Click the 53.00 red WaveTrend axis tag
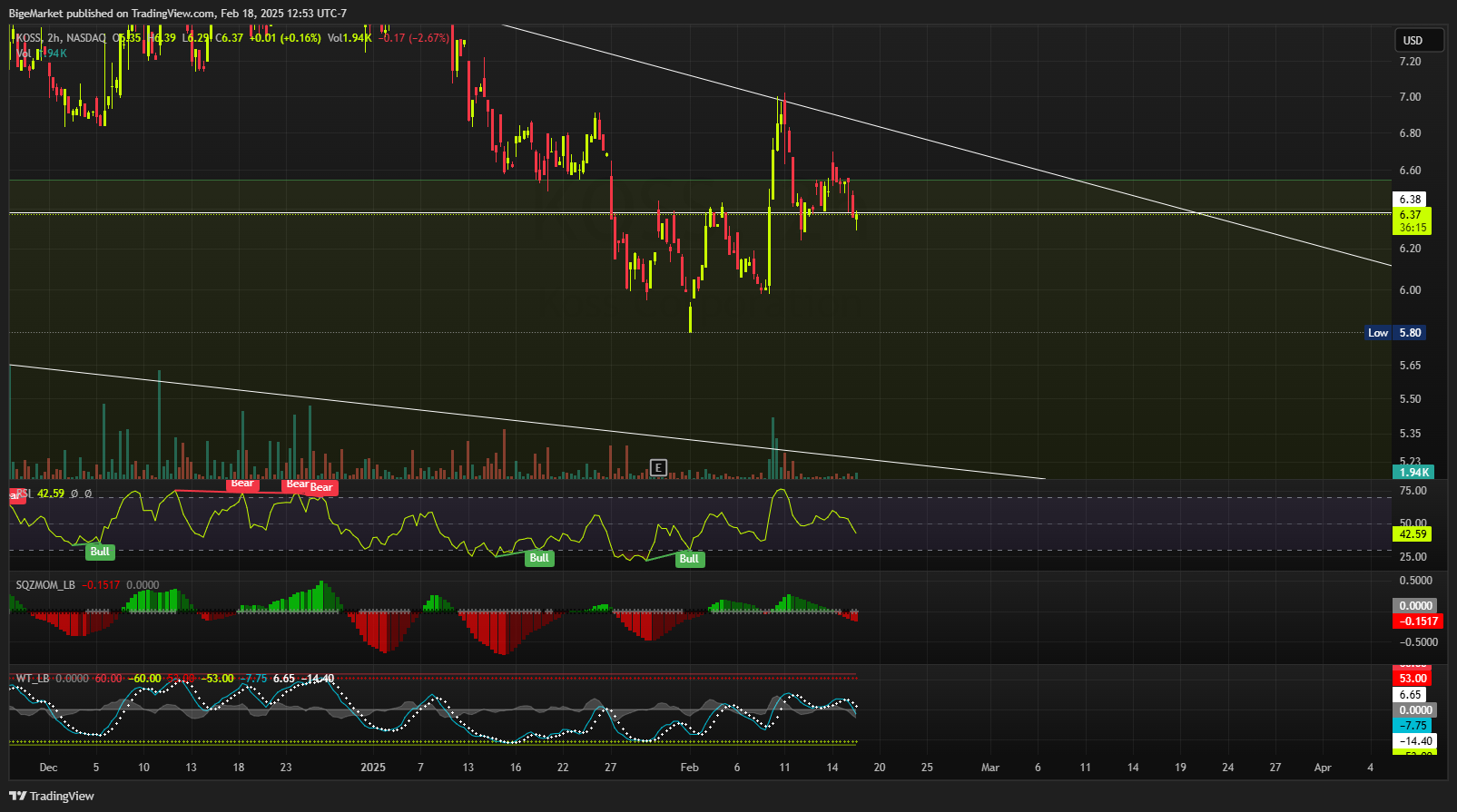Viewport: 1457px width, 812px height. [1413, 679]
